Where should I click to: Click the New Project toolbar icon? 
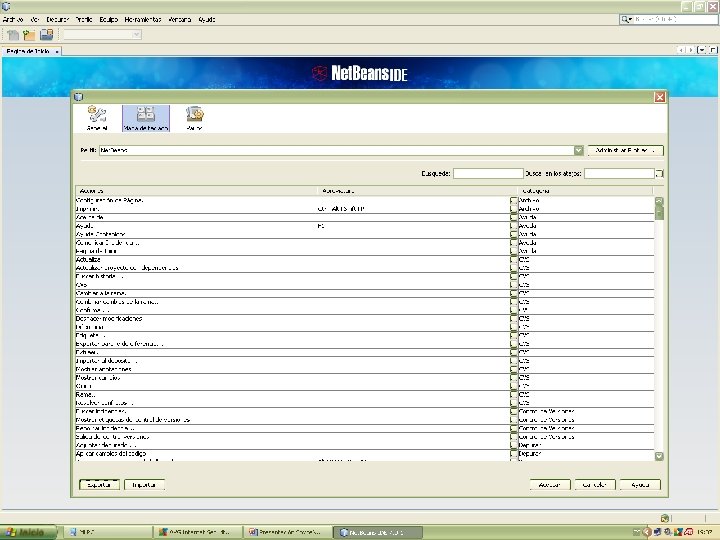(29, 34)
